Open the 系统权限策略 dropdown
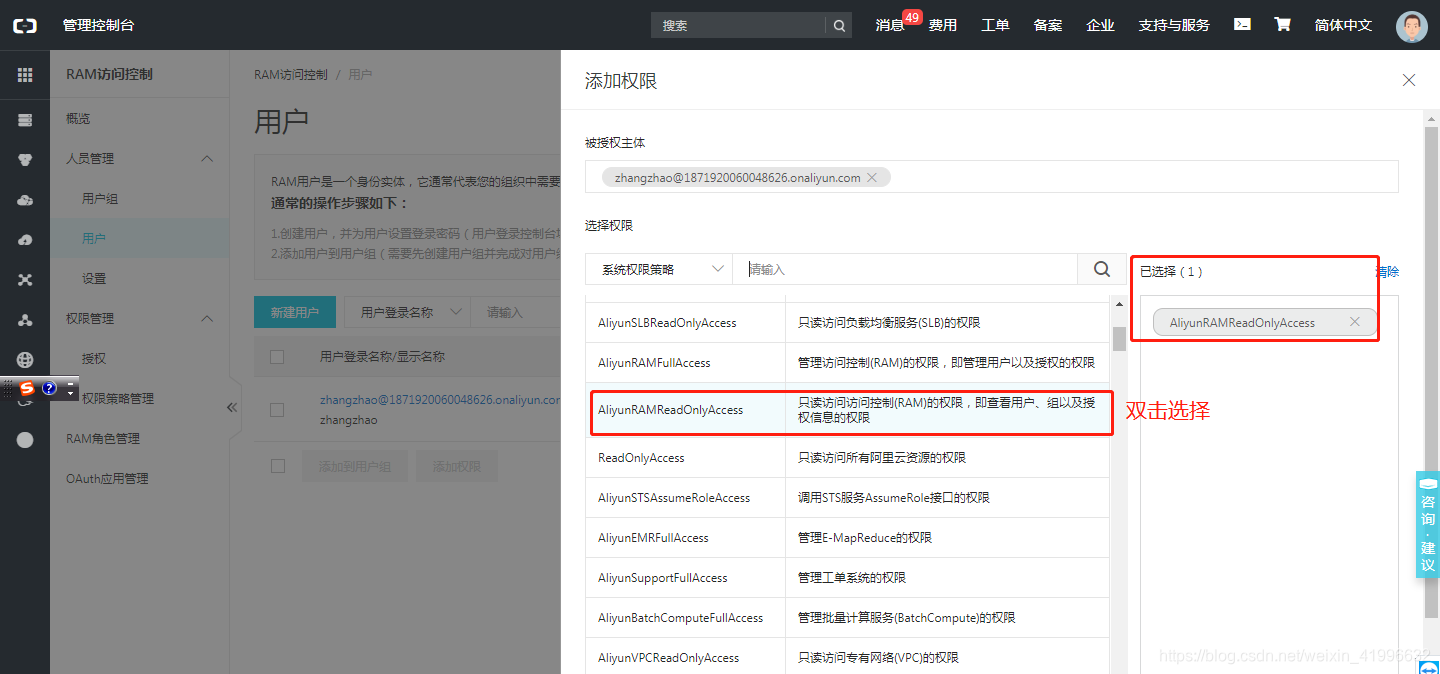1440x674 pixels. coord(659,269)
